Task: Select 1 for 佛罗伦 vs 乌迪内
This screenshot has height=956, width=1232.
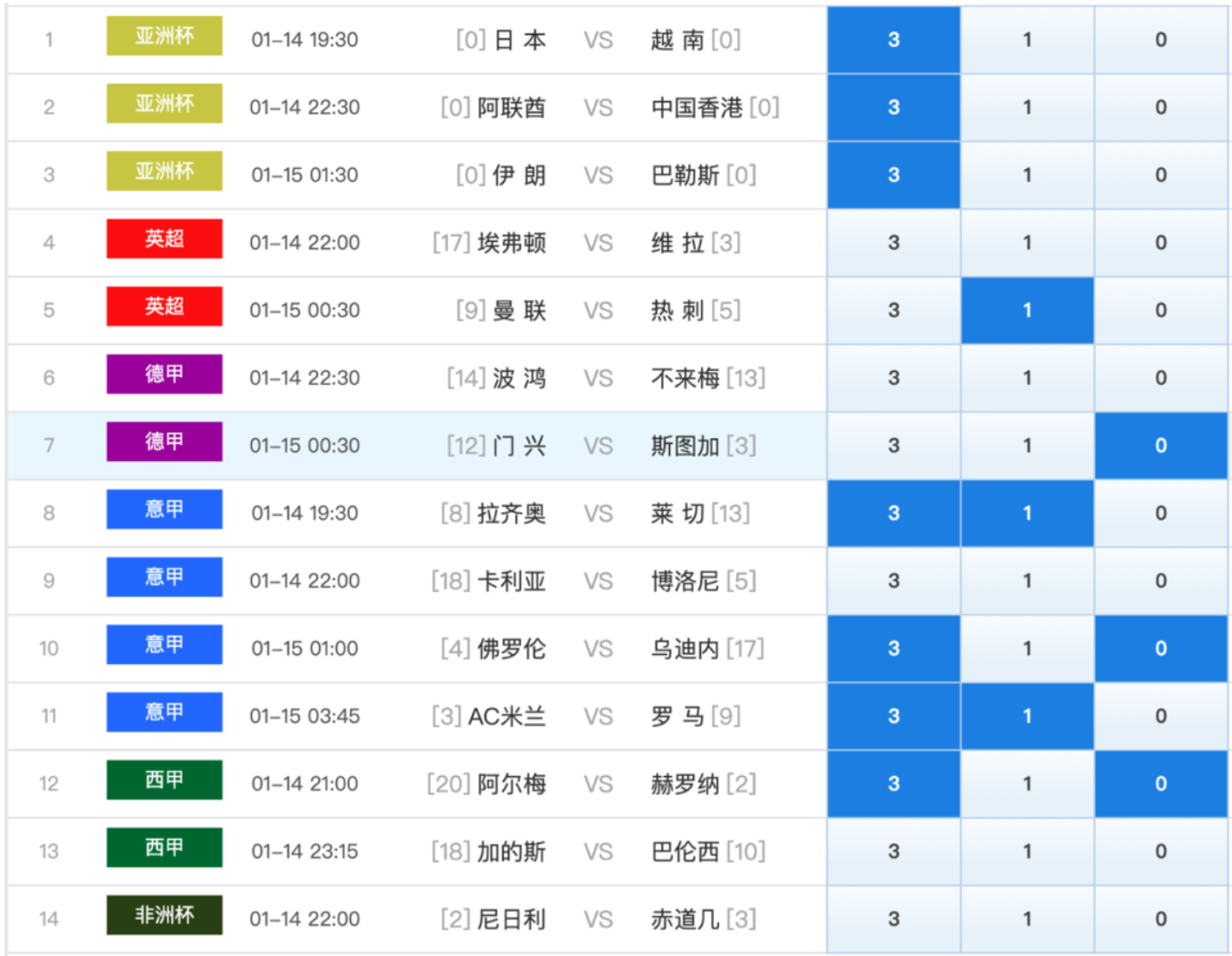Action: tap(1027, 649)
